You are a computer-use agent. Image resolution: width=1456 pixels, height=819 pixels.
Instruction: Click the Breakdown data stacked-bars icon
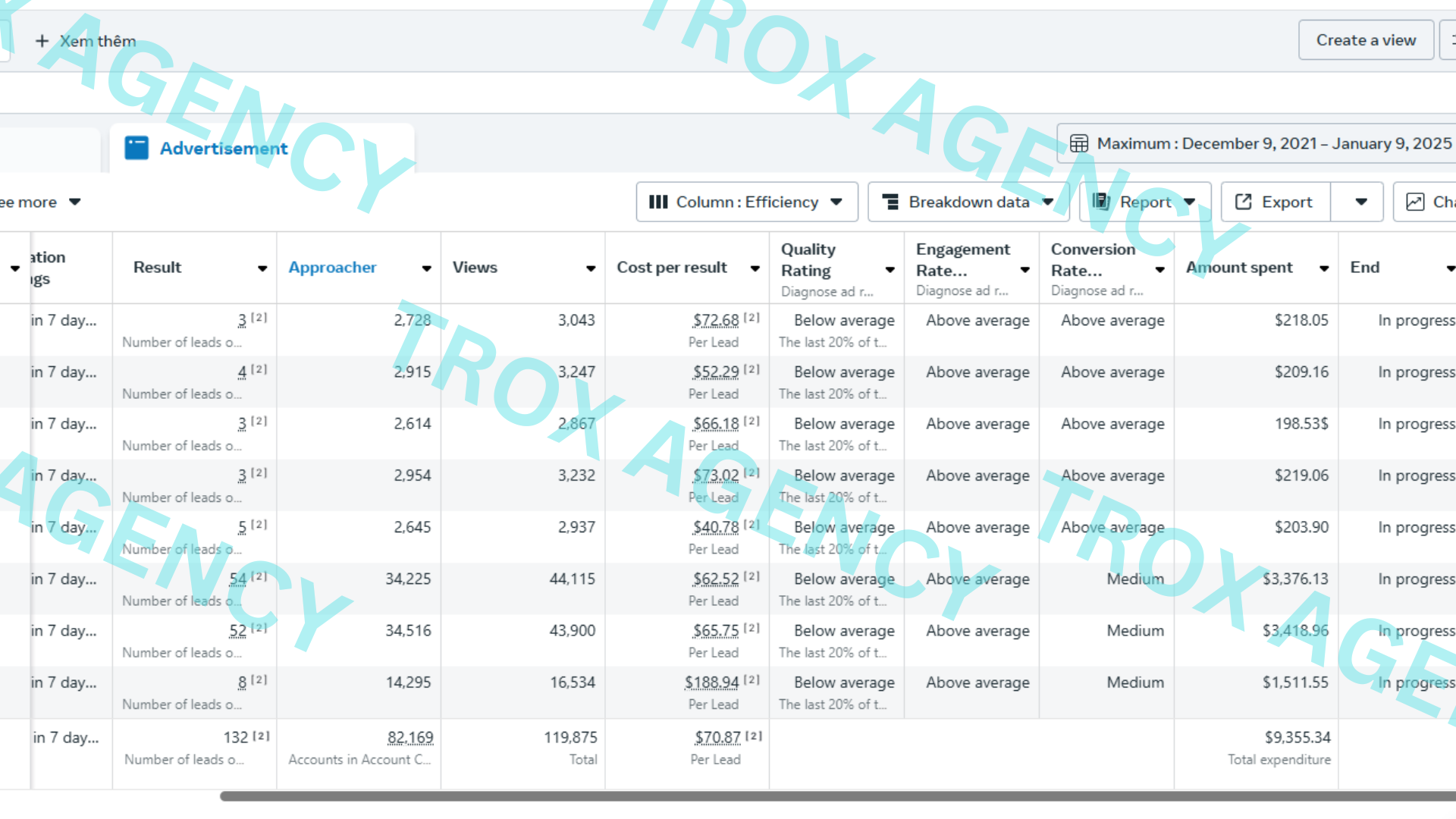click(x=891, y=202)
